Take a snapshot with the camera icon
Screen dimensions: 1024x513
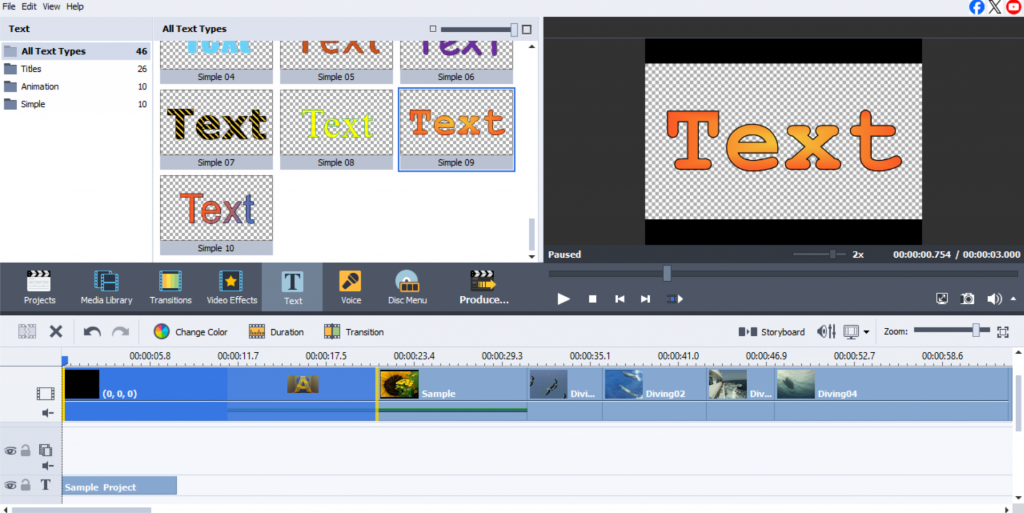pos(968,298)
